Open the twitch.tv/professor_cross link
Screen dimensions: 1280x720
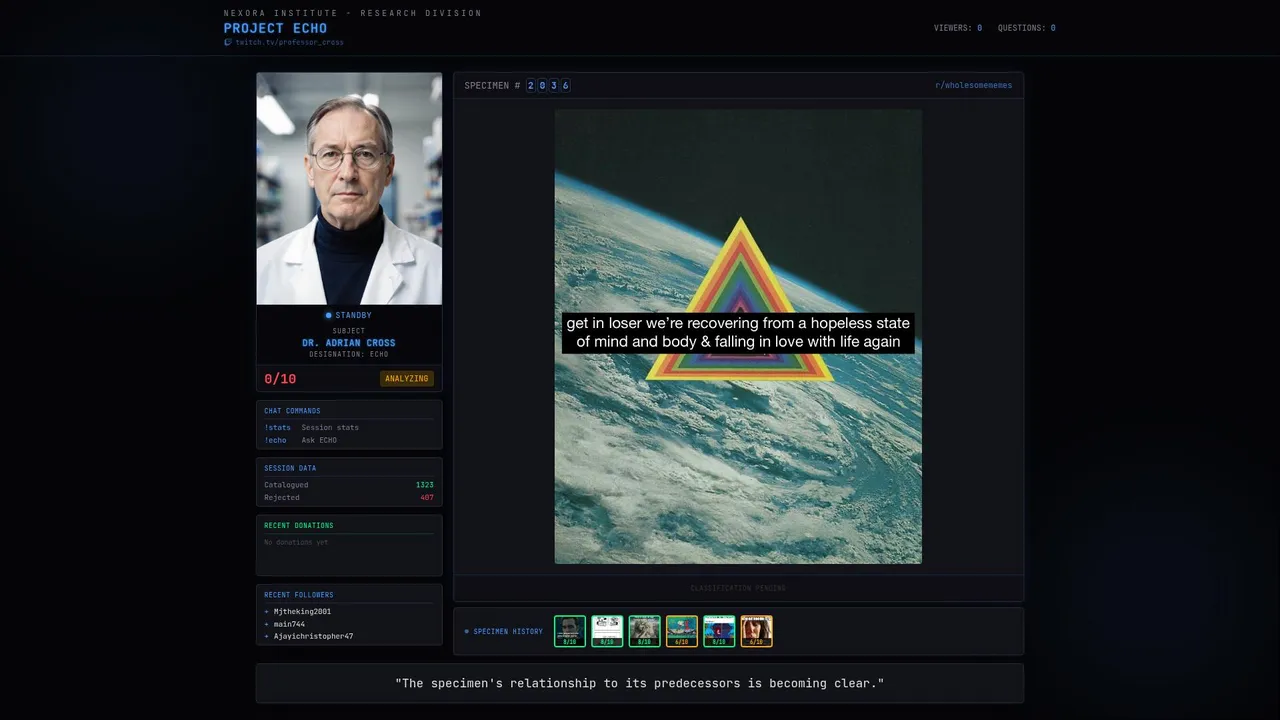click(289, 43)
